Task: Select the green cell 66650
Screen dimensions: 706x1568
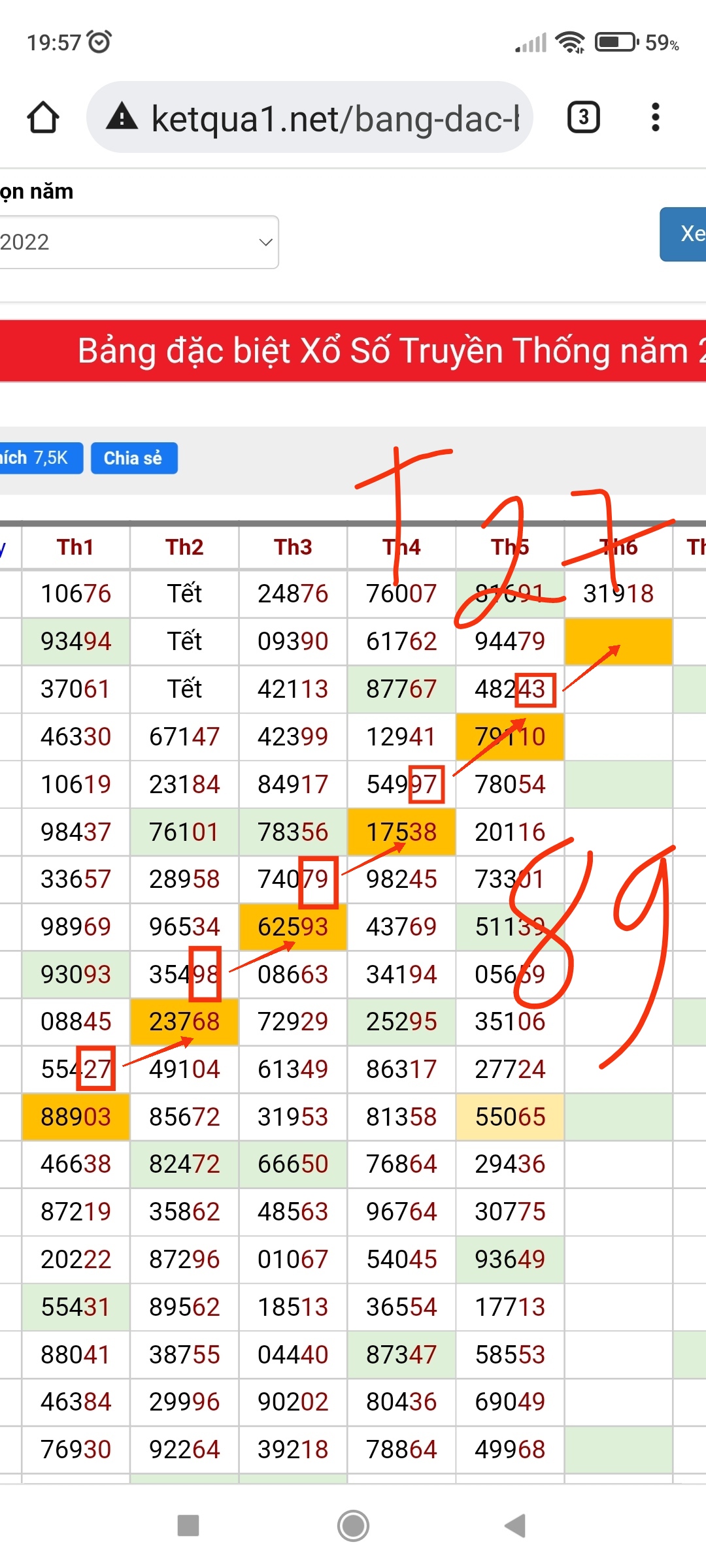Action: pos(293,1164)
